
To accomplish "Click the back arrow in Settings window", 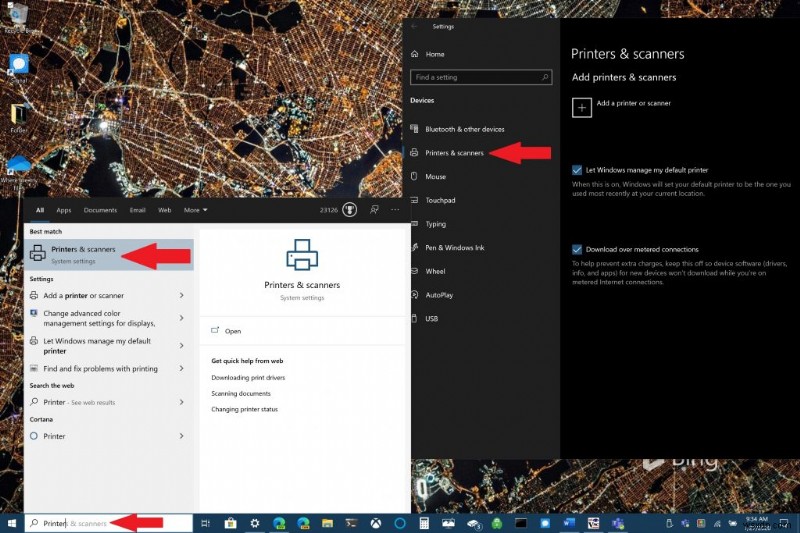I will (414, 27).
